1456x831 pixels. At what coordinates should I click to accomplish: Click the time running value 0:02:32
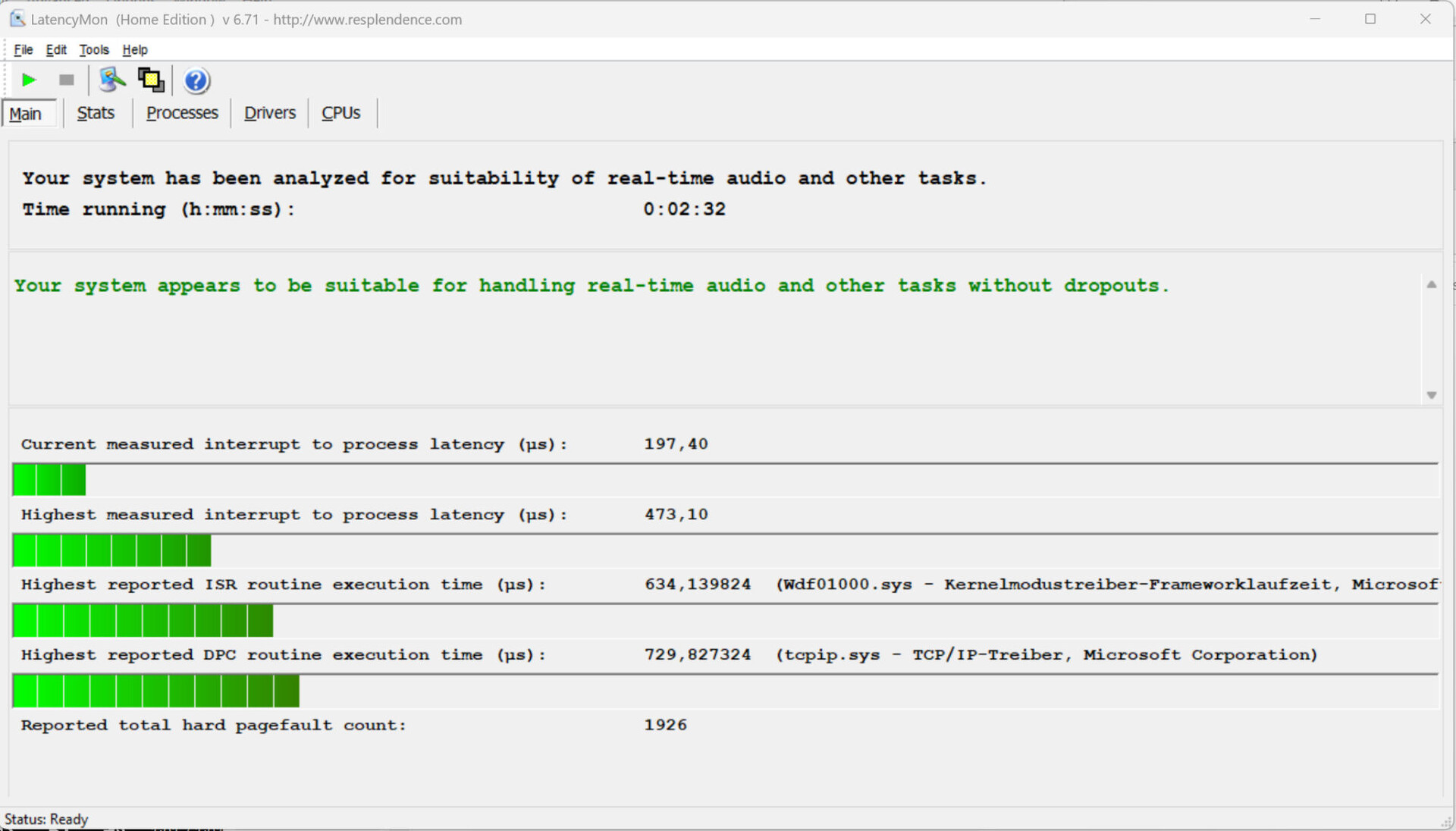tap(685, 209)
